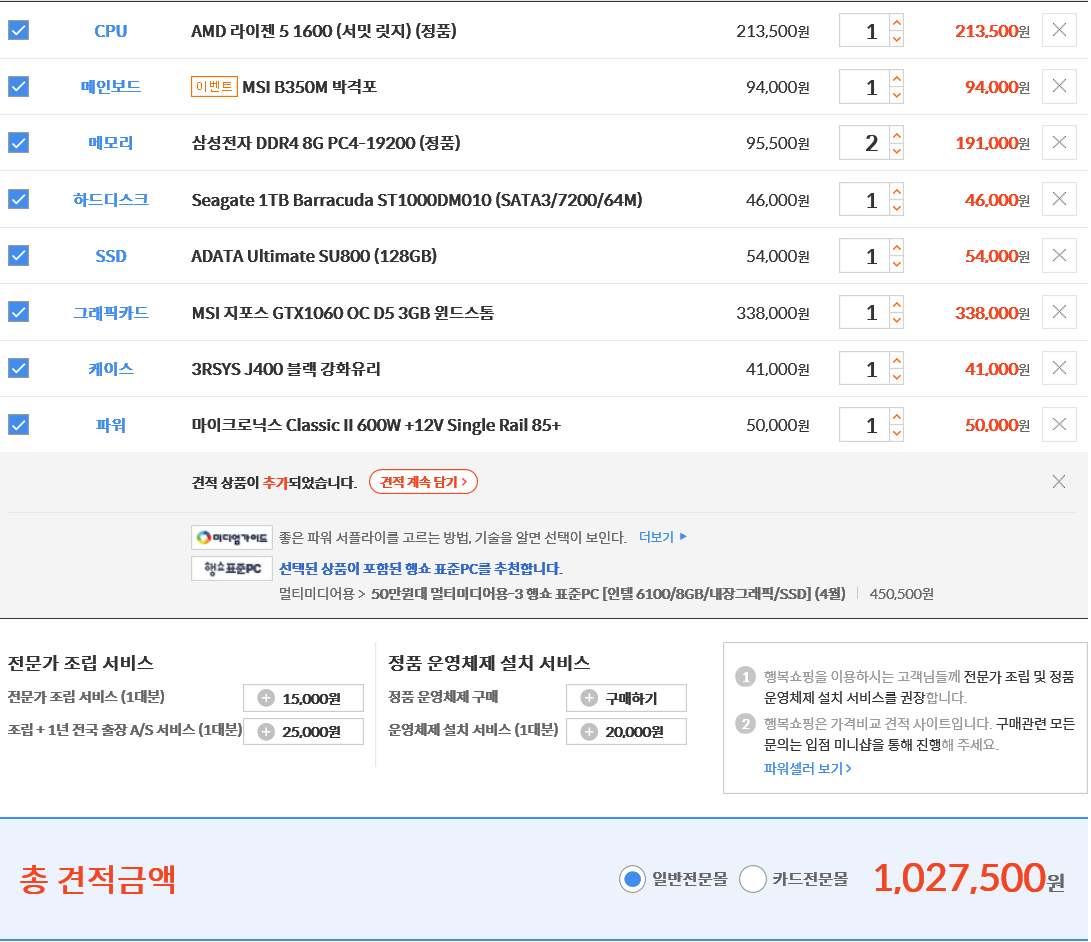Click the 미디어가이드 logo badge
The width and height of the screenshot is (1091, 942).
click(x=232, y=538)
